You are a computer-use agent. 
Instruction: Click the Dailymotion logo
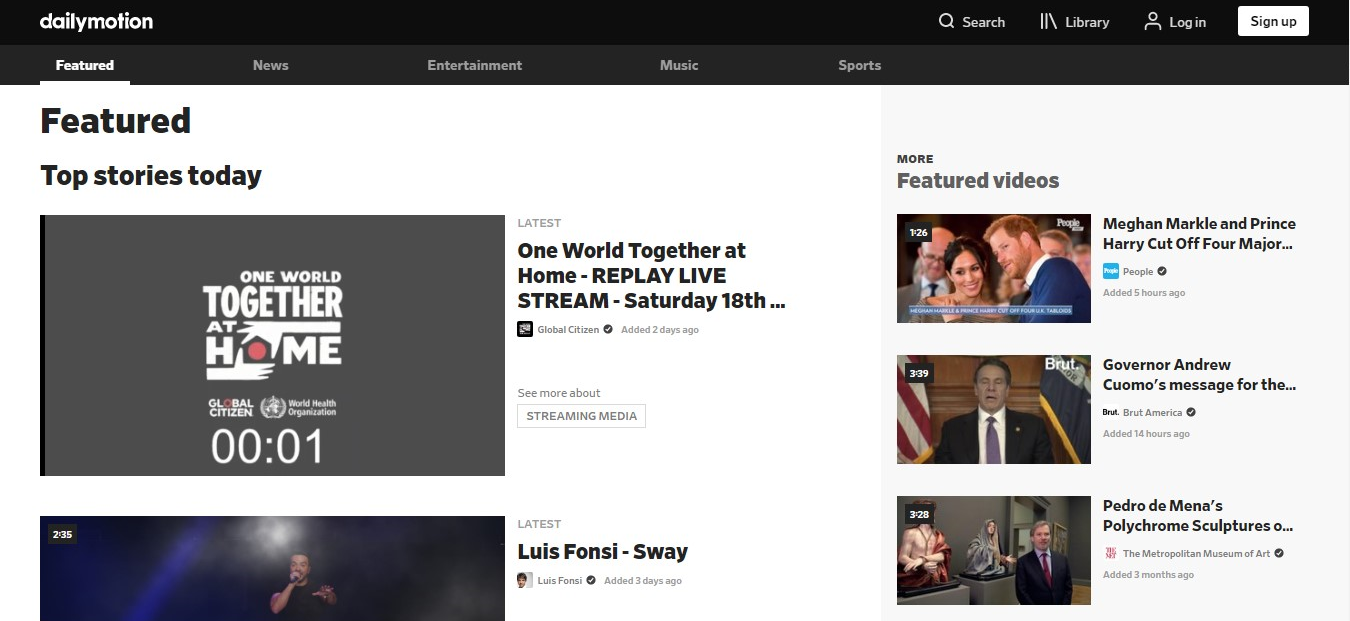pos(96,21)
